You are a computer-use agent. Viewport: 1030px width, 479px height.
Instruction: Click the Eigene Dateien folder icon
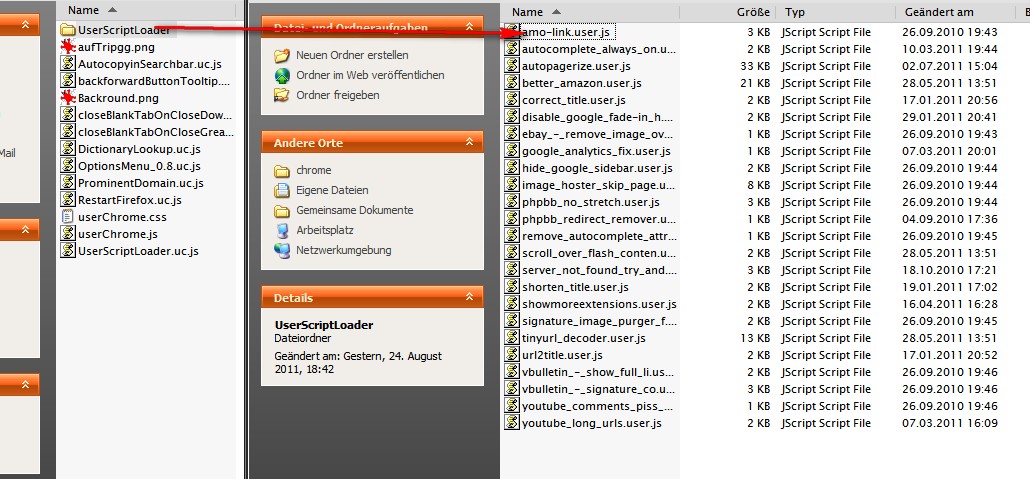(x=282, y=190)
